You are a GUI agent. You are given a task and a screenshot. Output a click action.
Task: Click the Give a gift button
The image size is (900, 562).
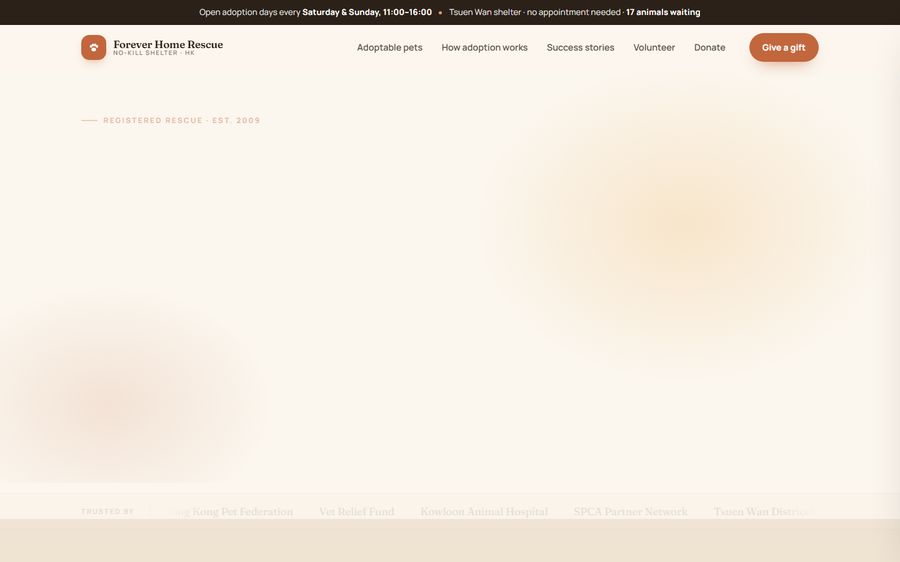pyautogui.click(x=783, y=48)
